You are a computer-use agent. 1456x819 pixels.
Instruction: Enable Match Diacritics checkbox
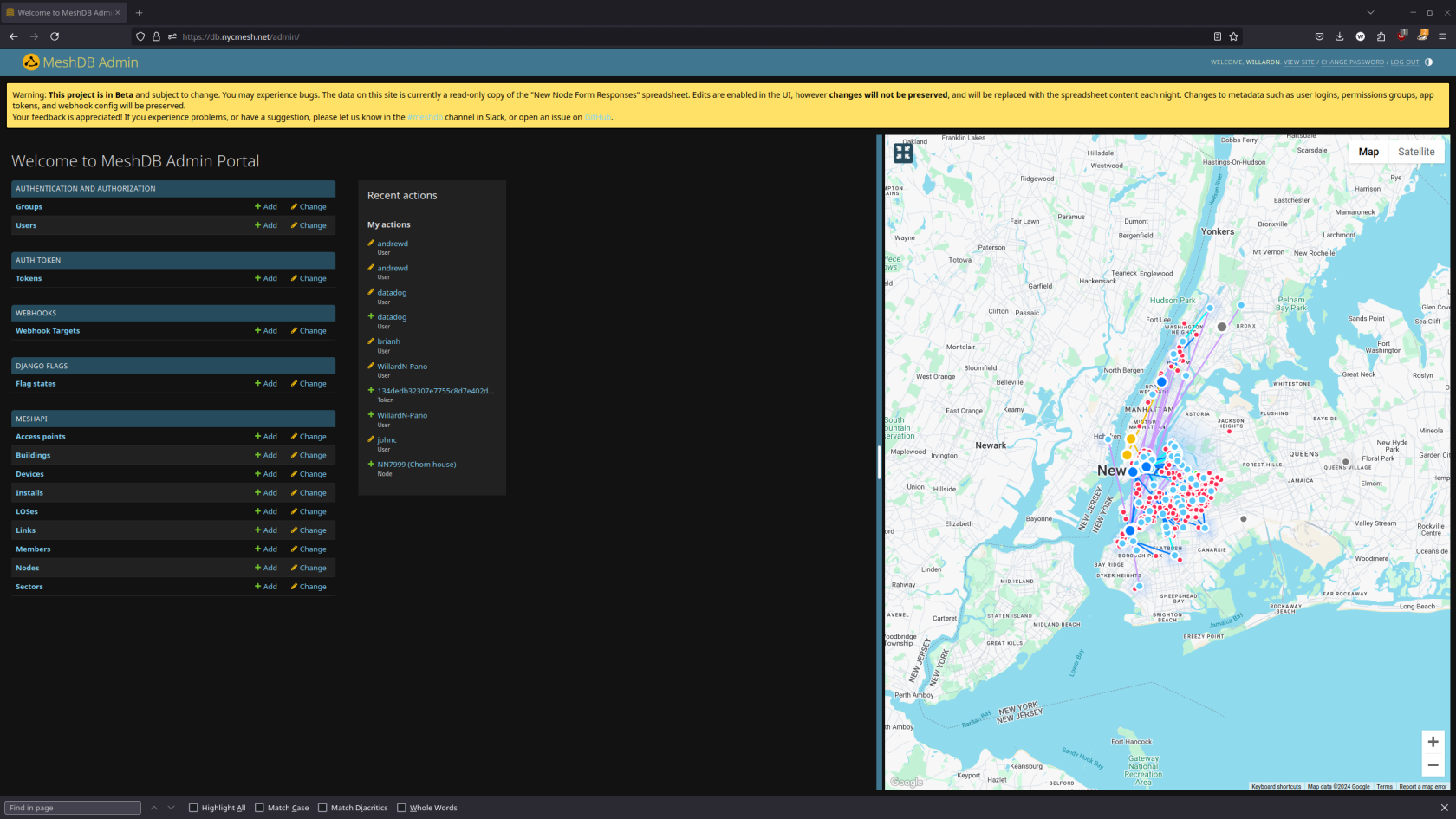coord(322,808)
